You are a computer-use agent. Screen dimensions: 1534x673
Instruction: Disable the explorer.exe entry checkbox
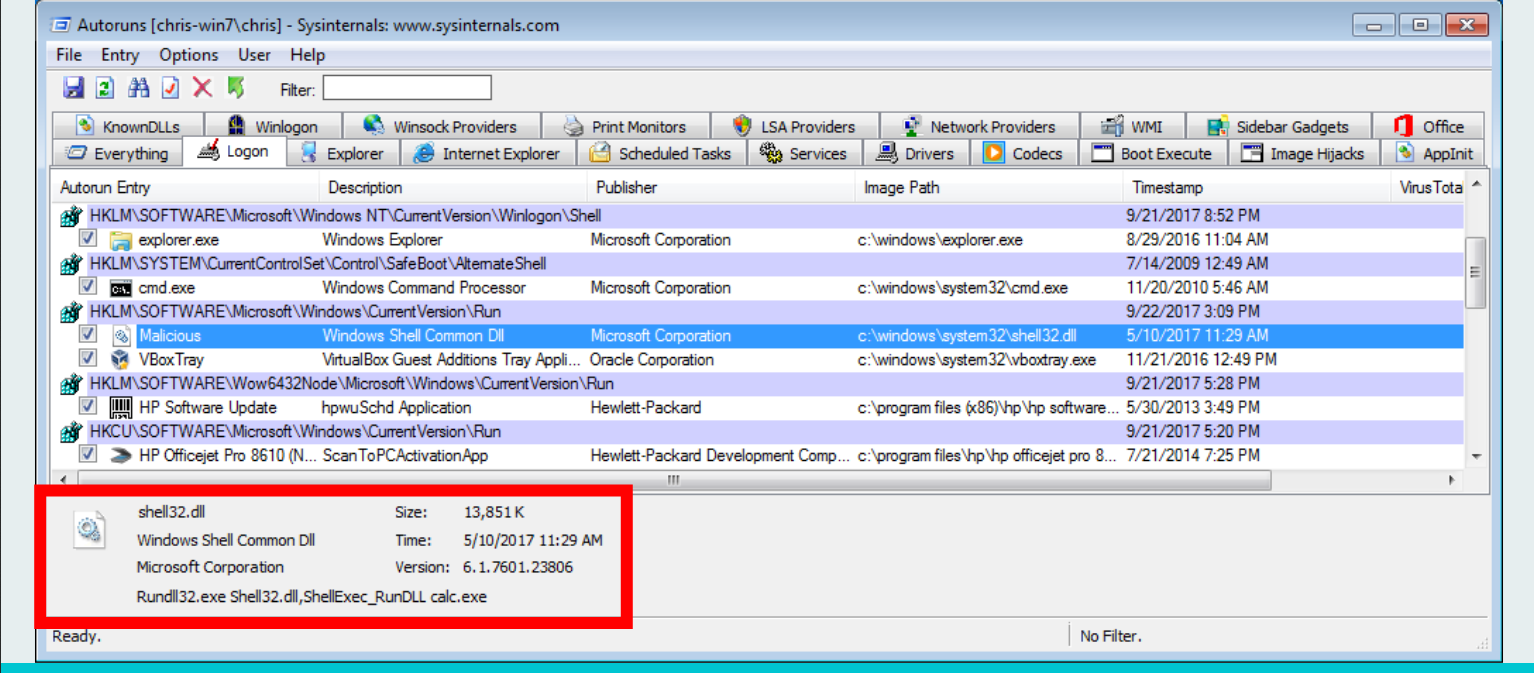click(88, 239)
